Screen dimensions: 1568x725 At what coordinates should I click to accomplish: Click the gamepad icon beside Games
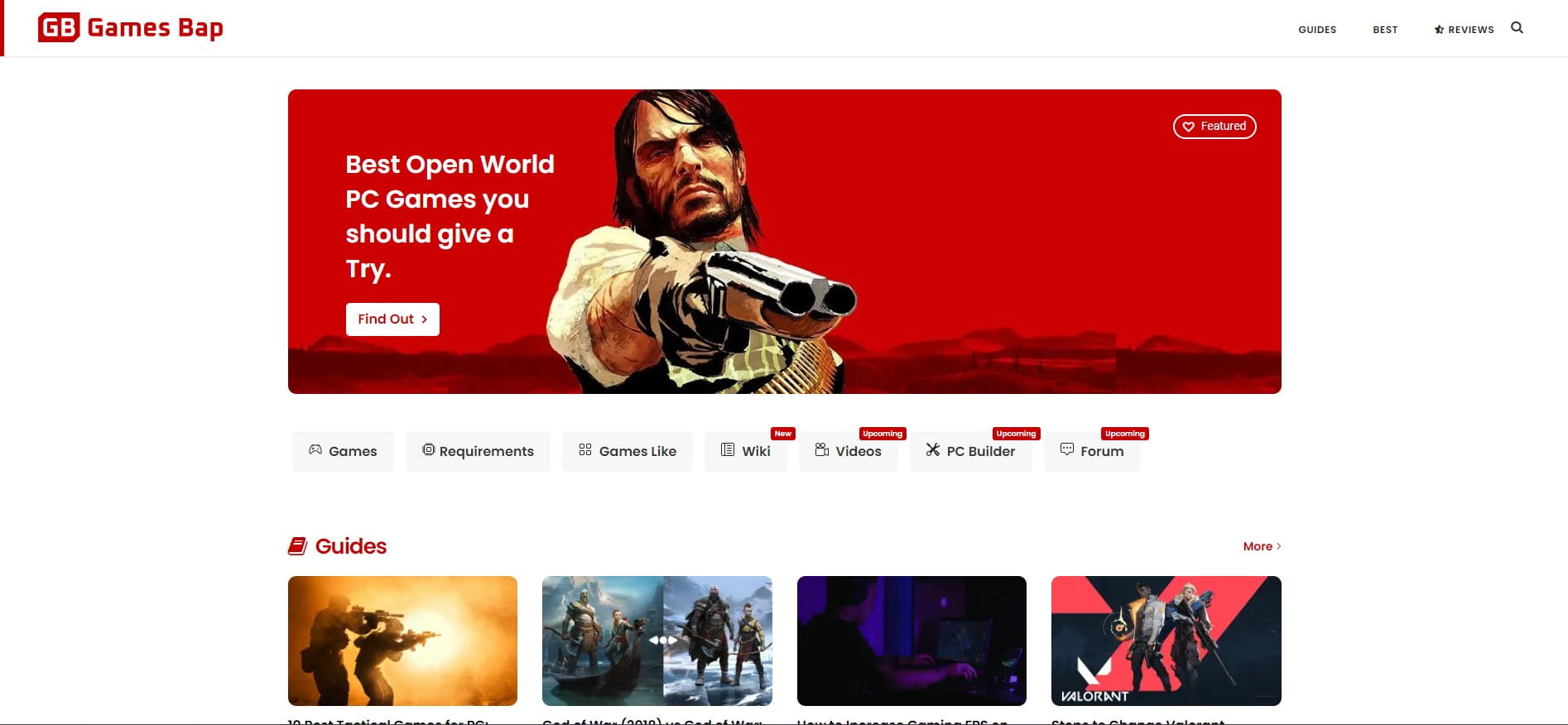315,450
